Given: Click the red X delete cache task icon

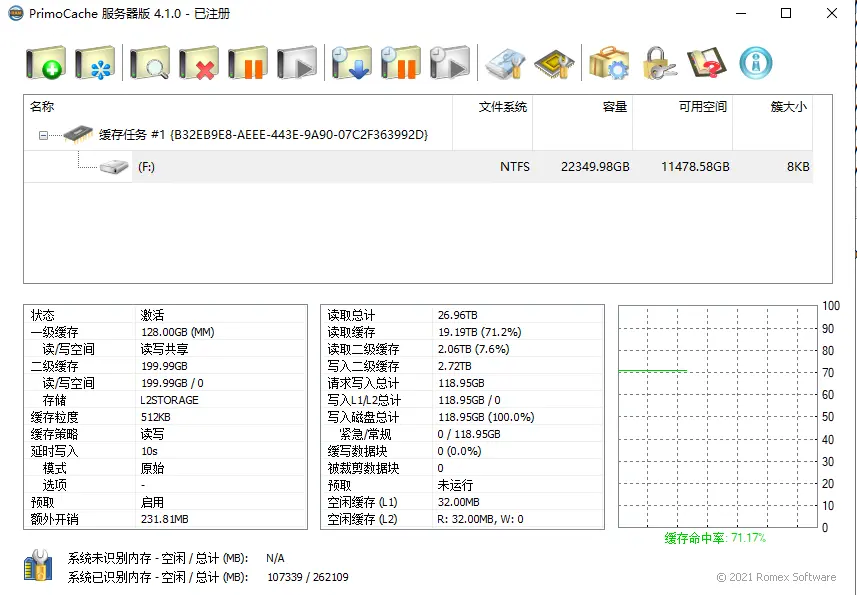Looking at the screenshot, I should coord(198,62).
